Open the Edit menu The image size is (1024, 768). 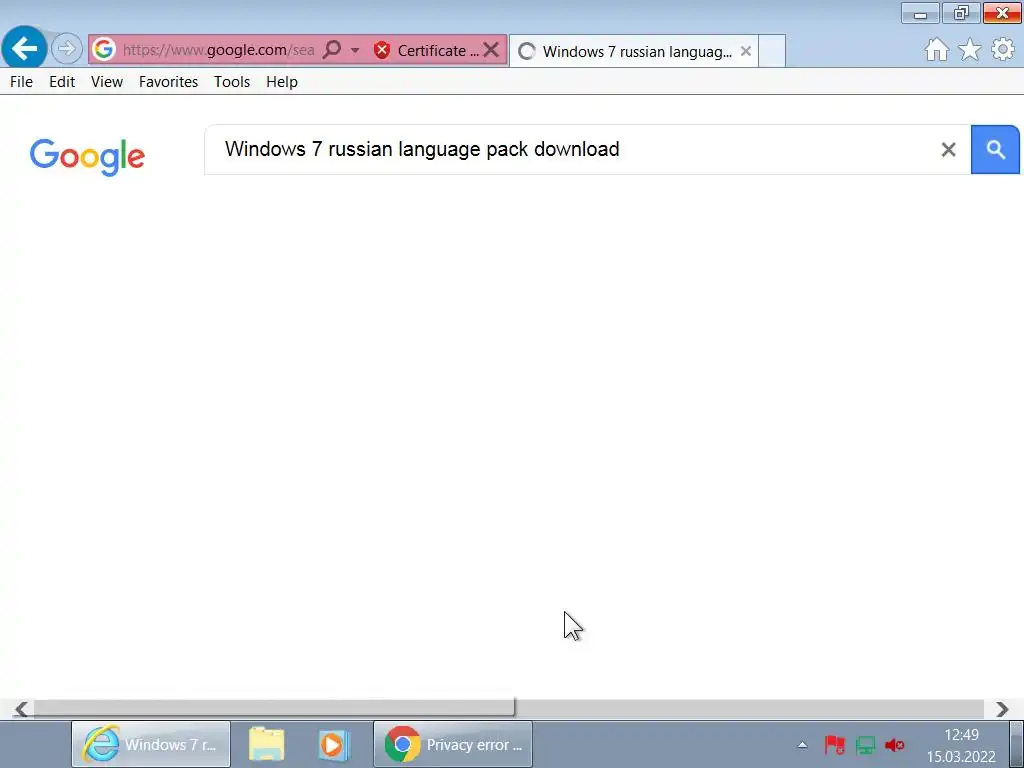(62, 82)
